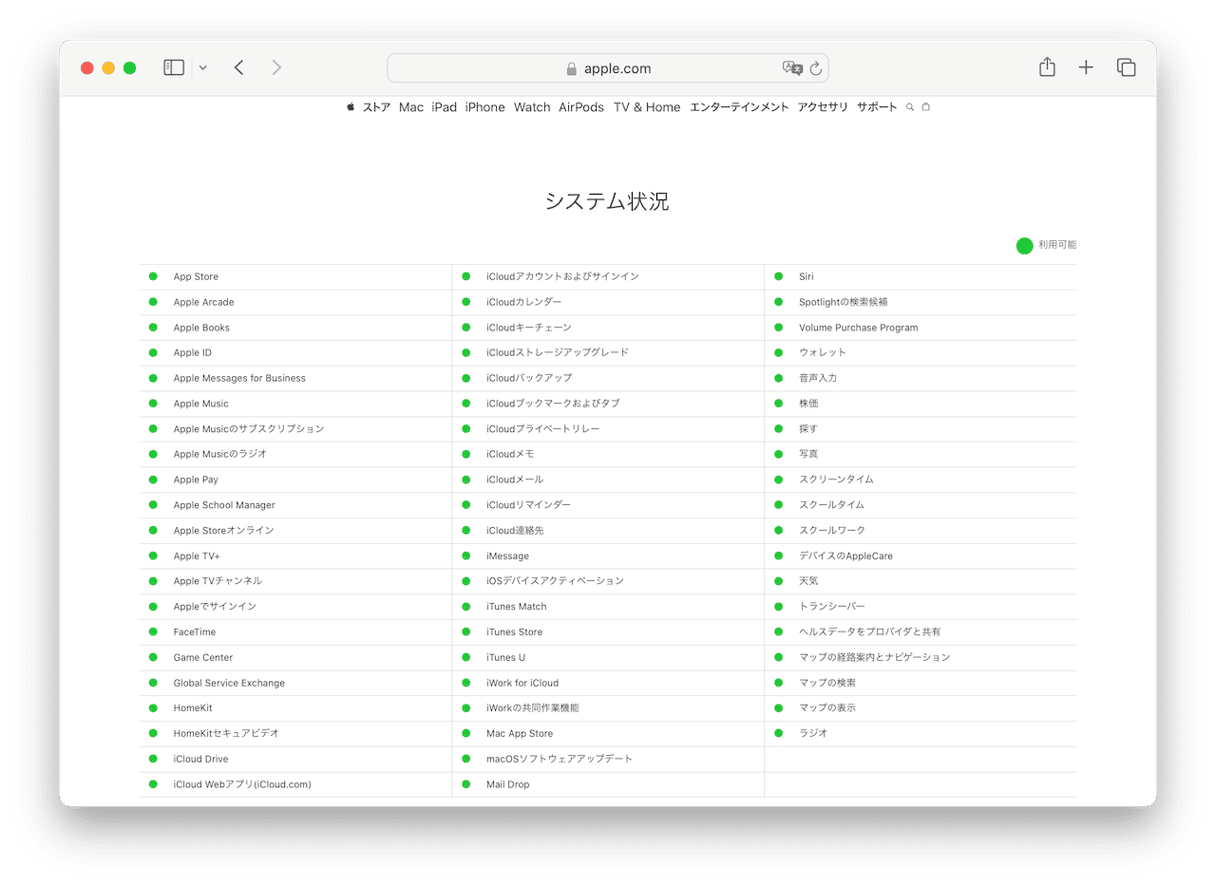Viewport: 1216px width, 885px height.
Task: Click the forward navigation arrow
Action: coord(277,68)
